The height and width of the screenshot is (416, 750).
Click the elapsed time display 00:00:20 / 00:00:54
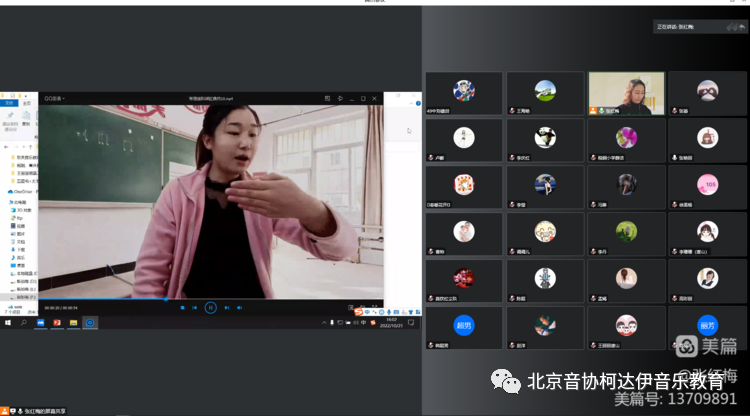(x=61, y=308)
